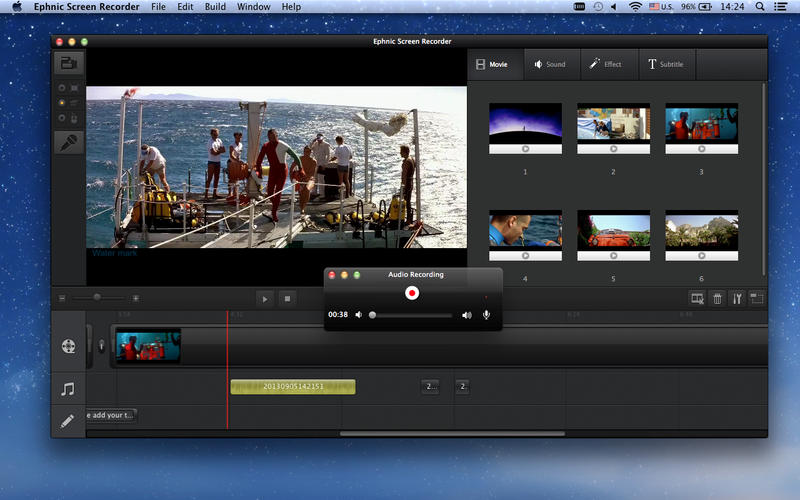Open Notification Center list icon
Viewport: 800px width, 500px height.
pyautogui.click(x=780, y=7)
